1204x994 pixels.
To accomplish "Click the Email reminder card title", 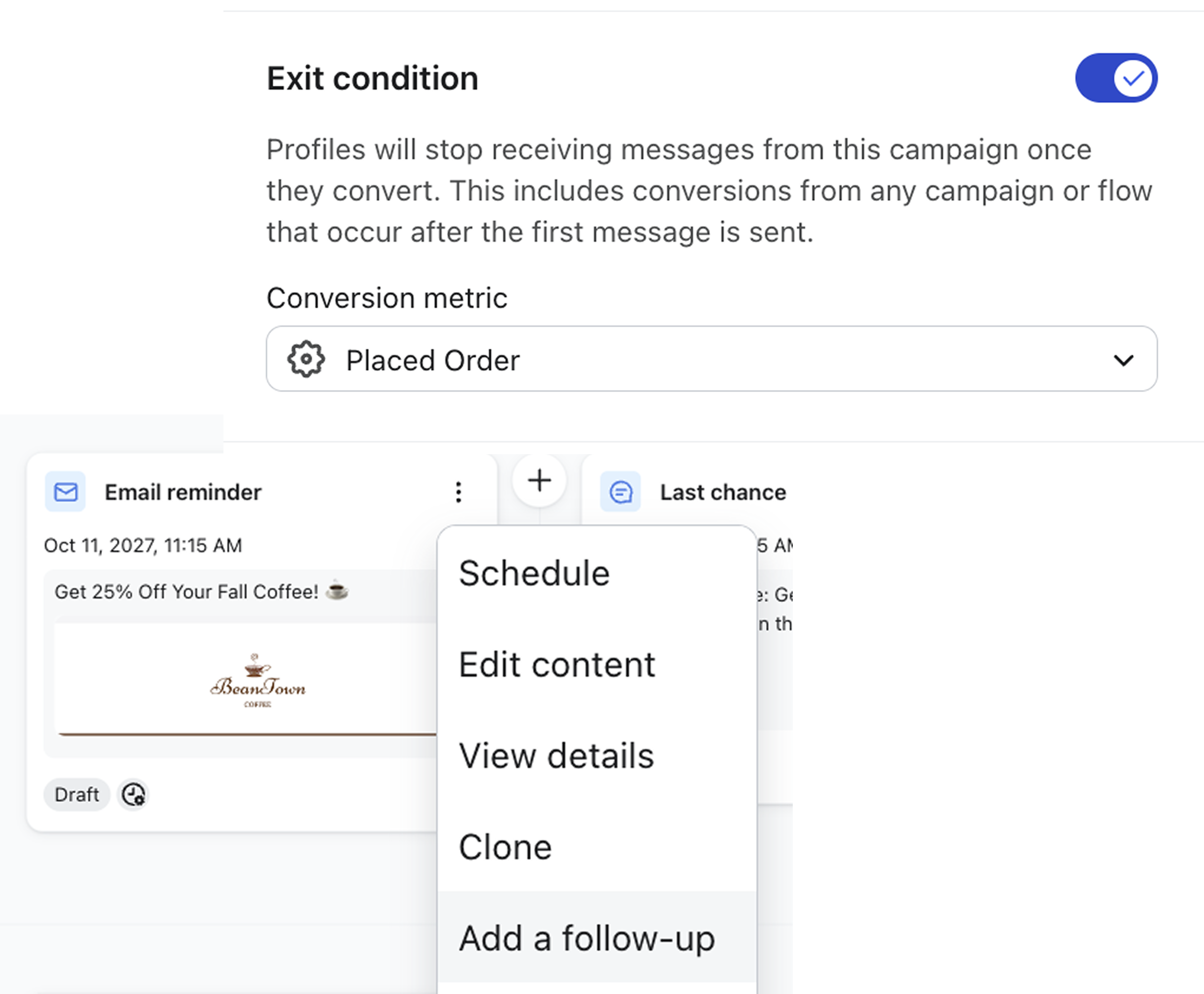I will point(182,492).
